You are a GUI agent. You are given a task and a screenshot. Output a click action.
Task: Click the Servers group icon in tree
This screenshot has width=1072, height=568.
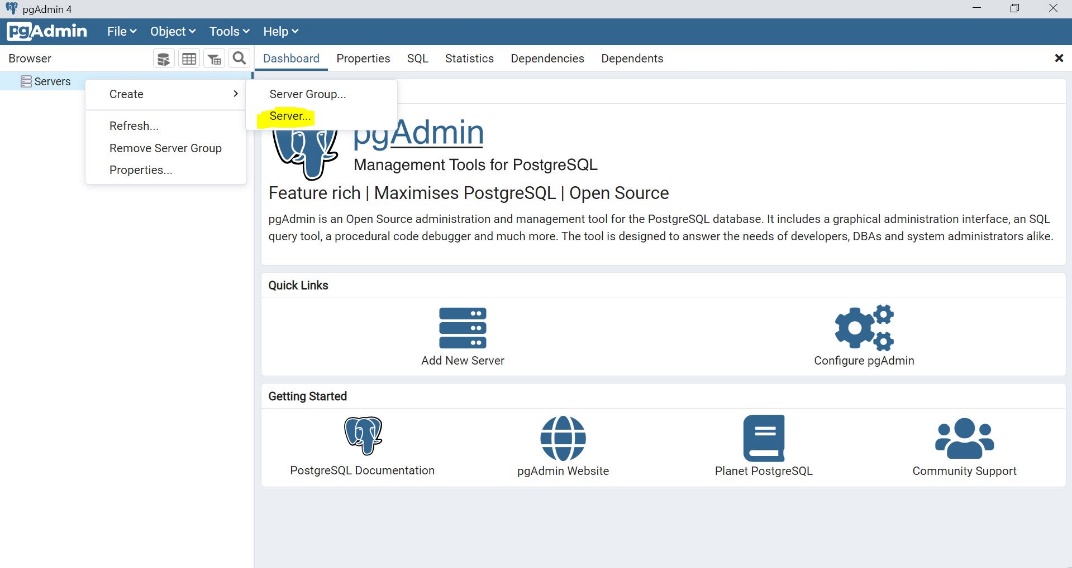point(26,81)
